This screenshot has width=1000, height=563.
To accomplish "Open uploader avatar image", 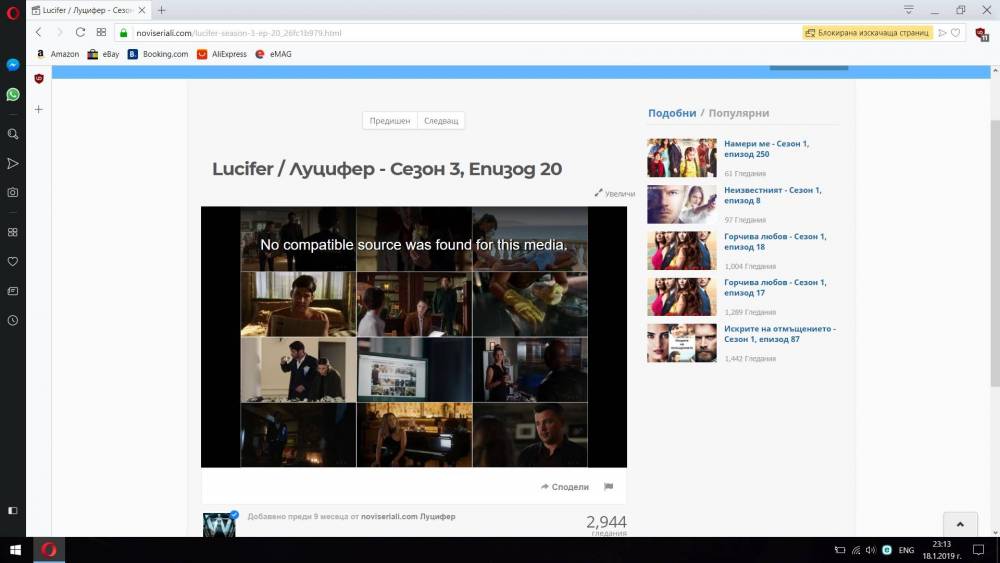I will [x=219, y=524].
